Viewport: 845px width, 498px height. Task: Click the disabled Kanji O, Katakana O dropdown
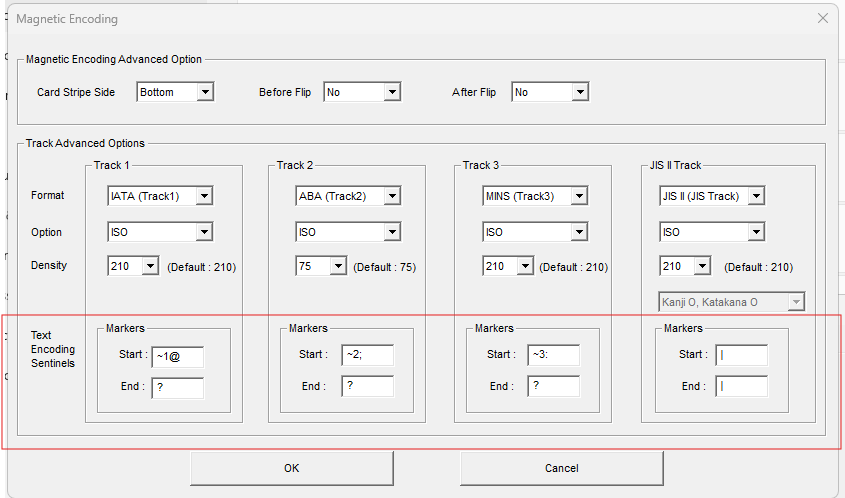click(732, 302)
